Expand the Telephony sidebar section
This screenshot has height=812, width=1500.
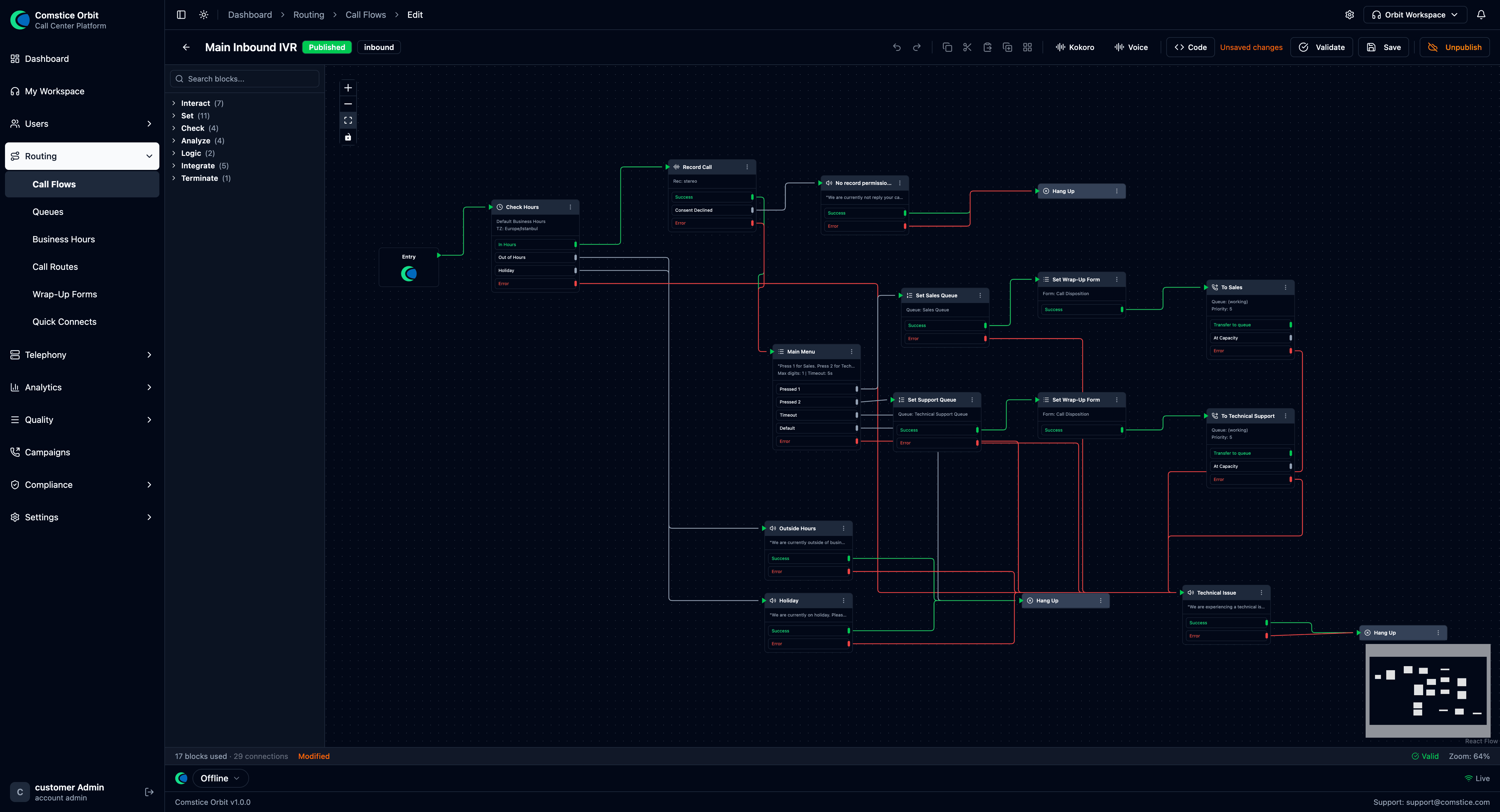[82, 354]
